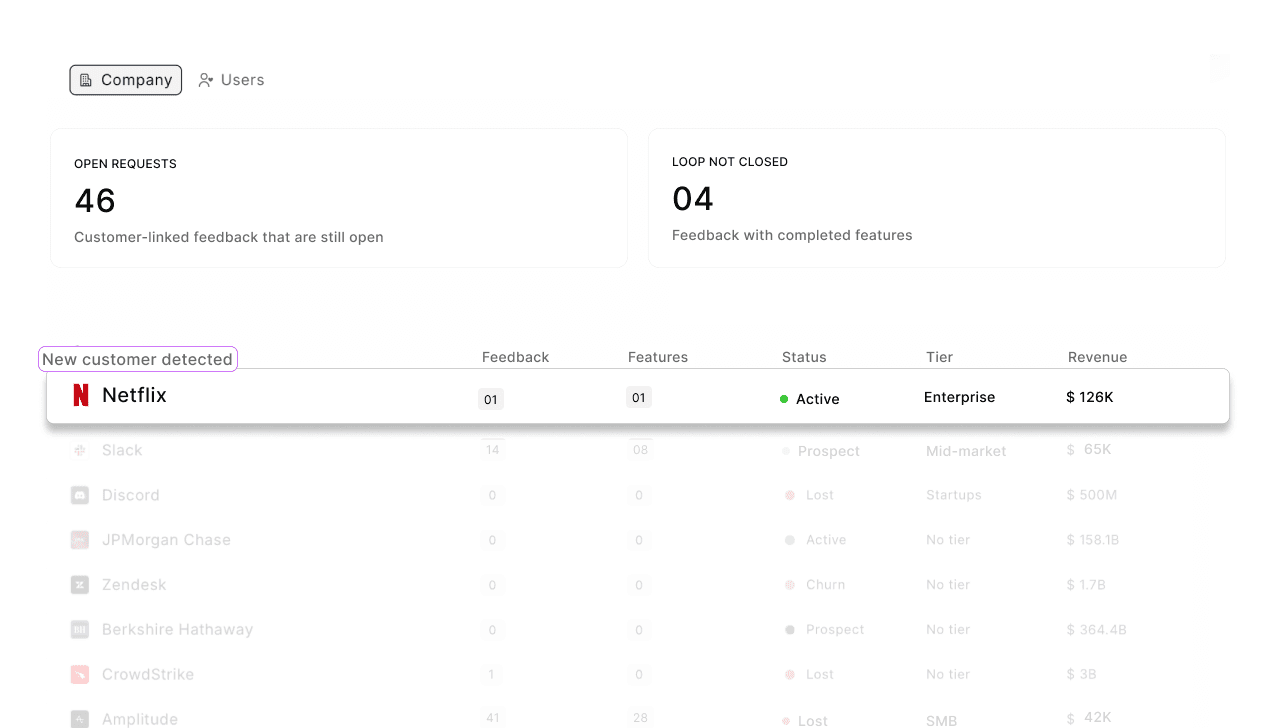This screenshot has width=1276, height=728.
Task: Click the Discord logo icon
Action: 80,495
